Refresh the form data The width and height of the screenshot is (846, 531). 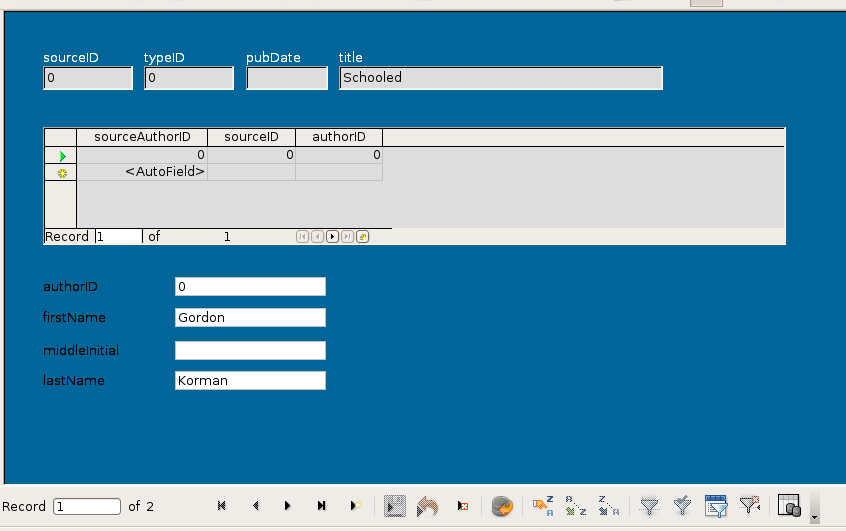(502, 506)
